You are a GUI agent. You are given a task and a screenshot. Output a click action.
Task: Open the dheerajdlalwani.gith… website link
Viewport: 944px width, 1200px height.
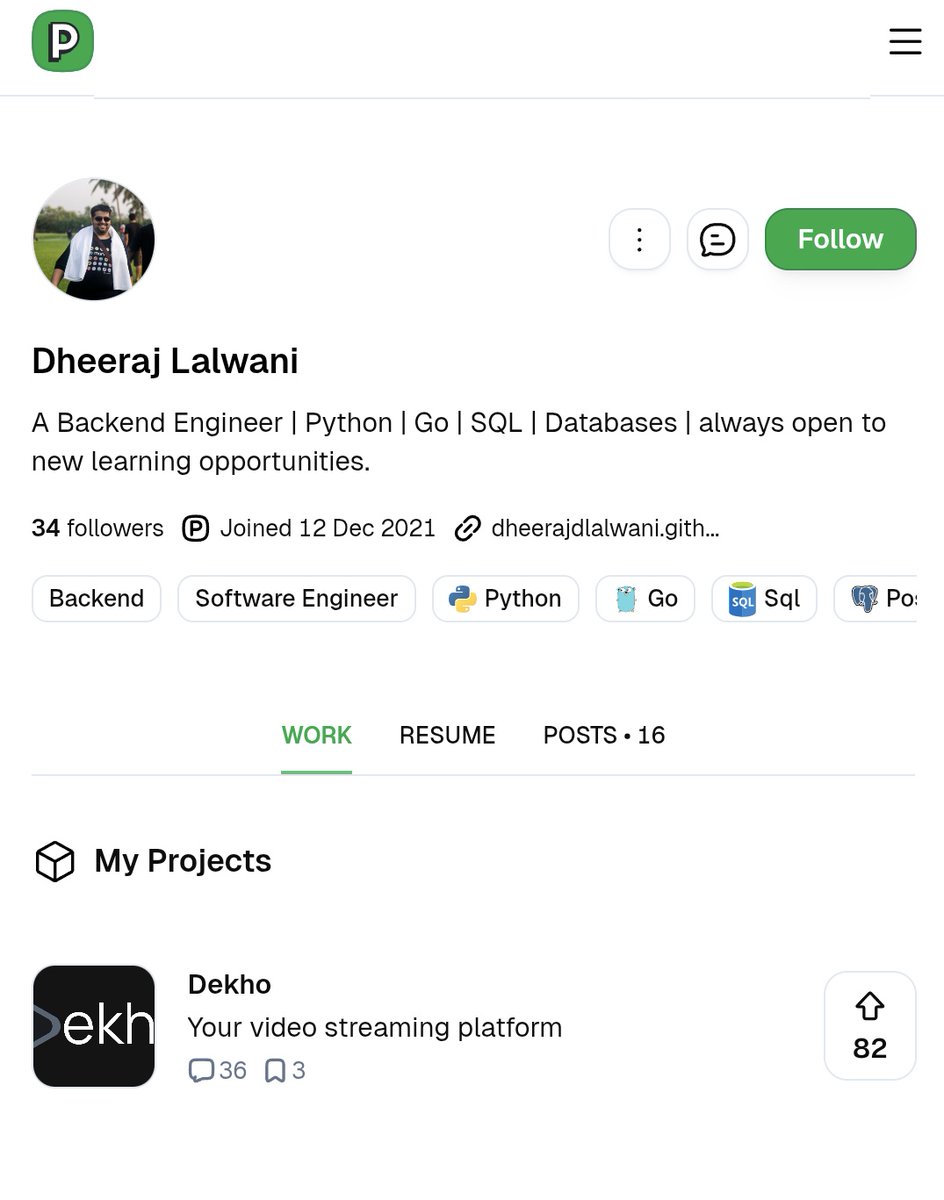click(604, 528)
